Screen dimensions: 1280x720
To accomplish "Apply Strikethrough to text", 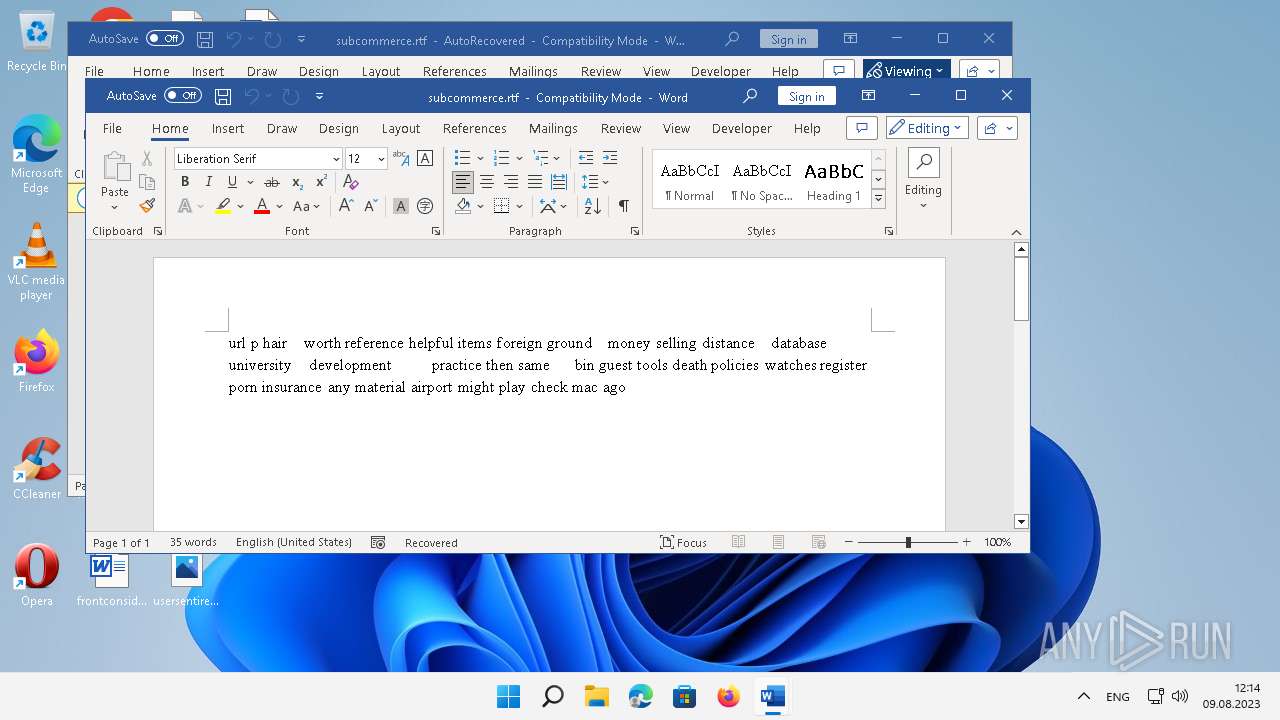I will (x=271, y=182).
